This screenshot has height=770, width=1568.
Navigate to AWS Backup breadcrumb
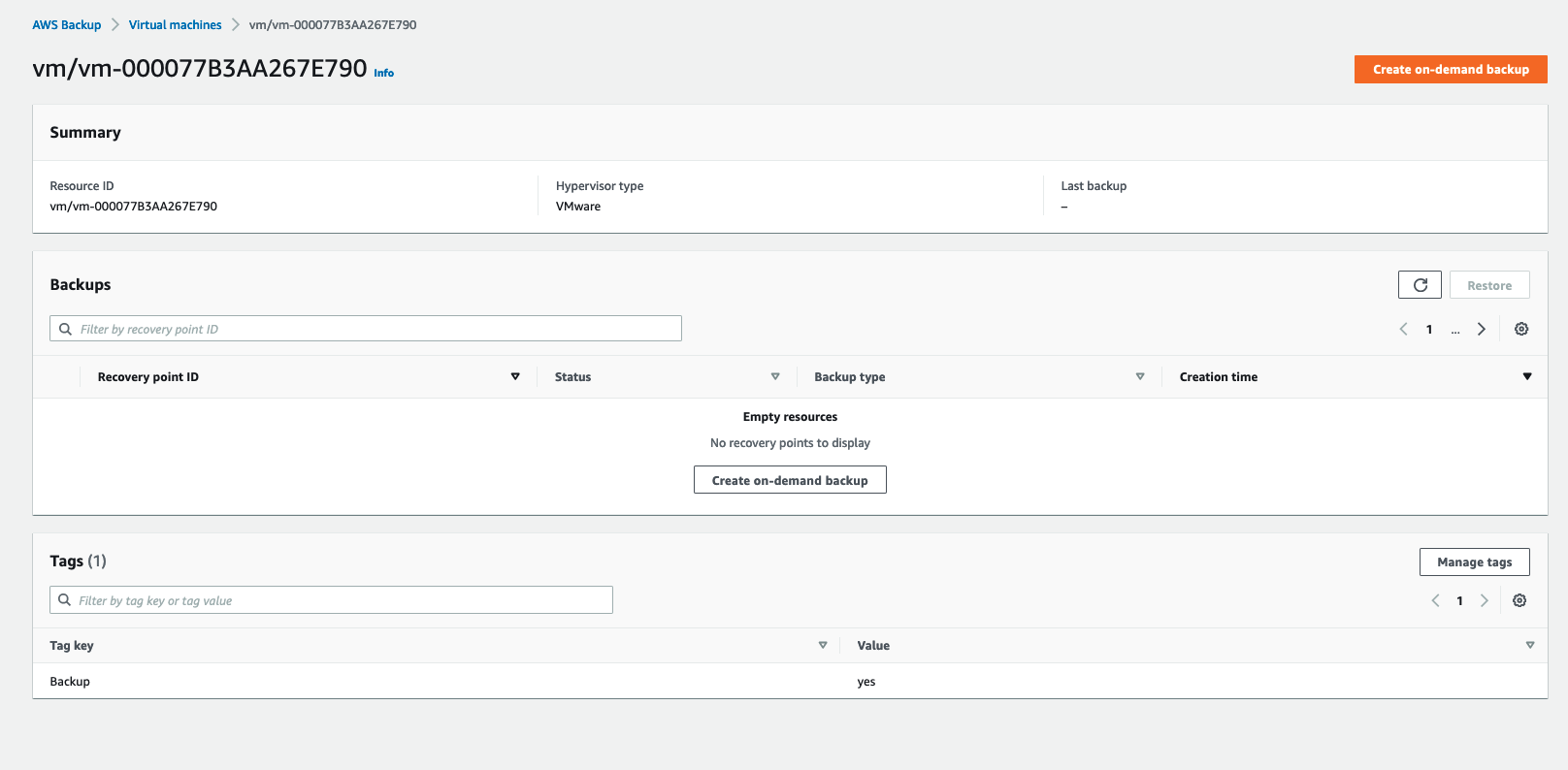[x=67, y=25]
